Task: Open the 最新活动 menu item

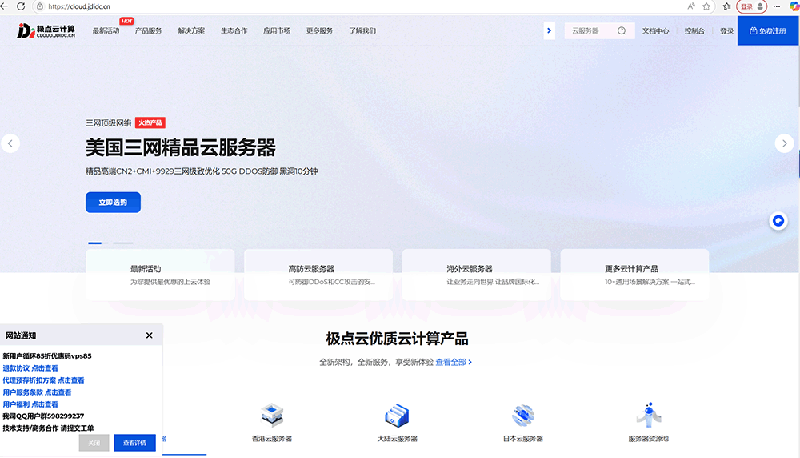Action: coord(106,31)
